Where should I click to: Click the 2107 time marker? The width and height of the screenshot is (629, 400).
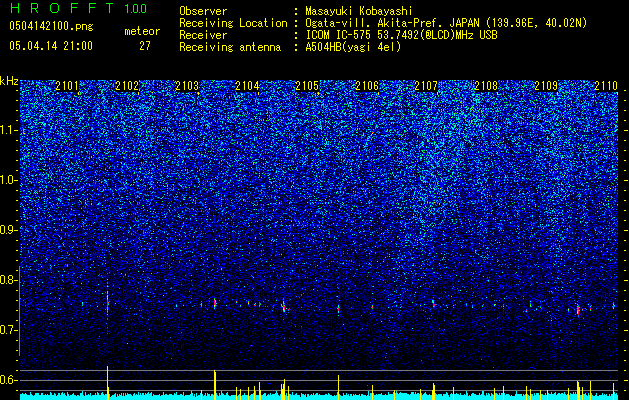[426, 85]
